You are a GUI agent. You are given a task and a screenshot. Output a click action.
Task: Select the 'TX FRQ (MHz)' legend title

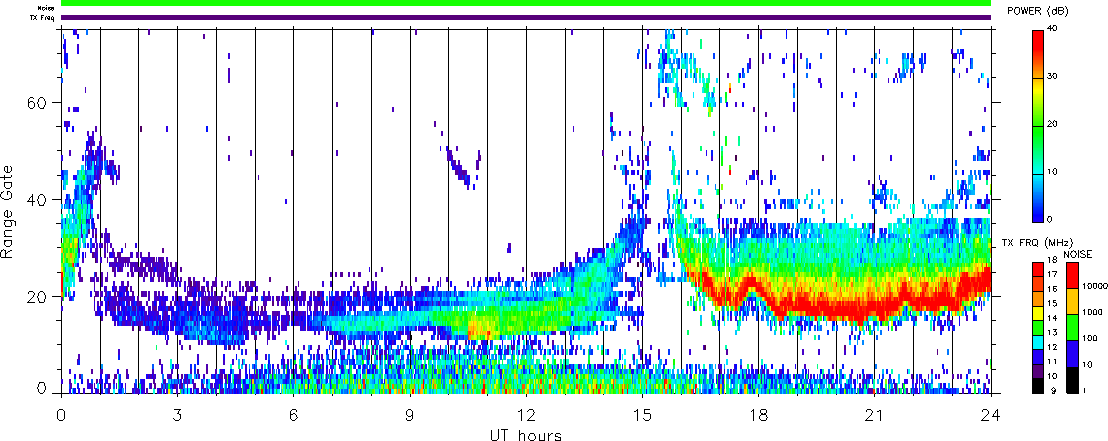[1038, 242]
